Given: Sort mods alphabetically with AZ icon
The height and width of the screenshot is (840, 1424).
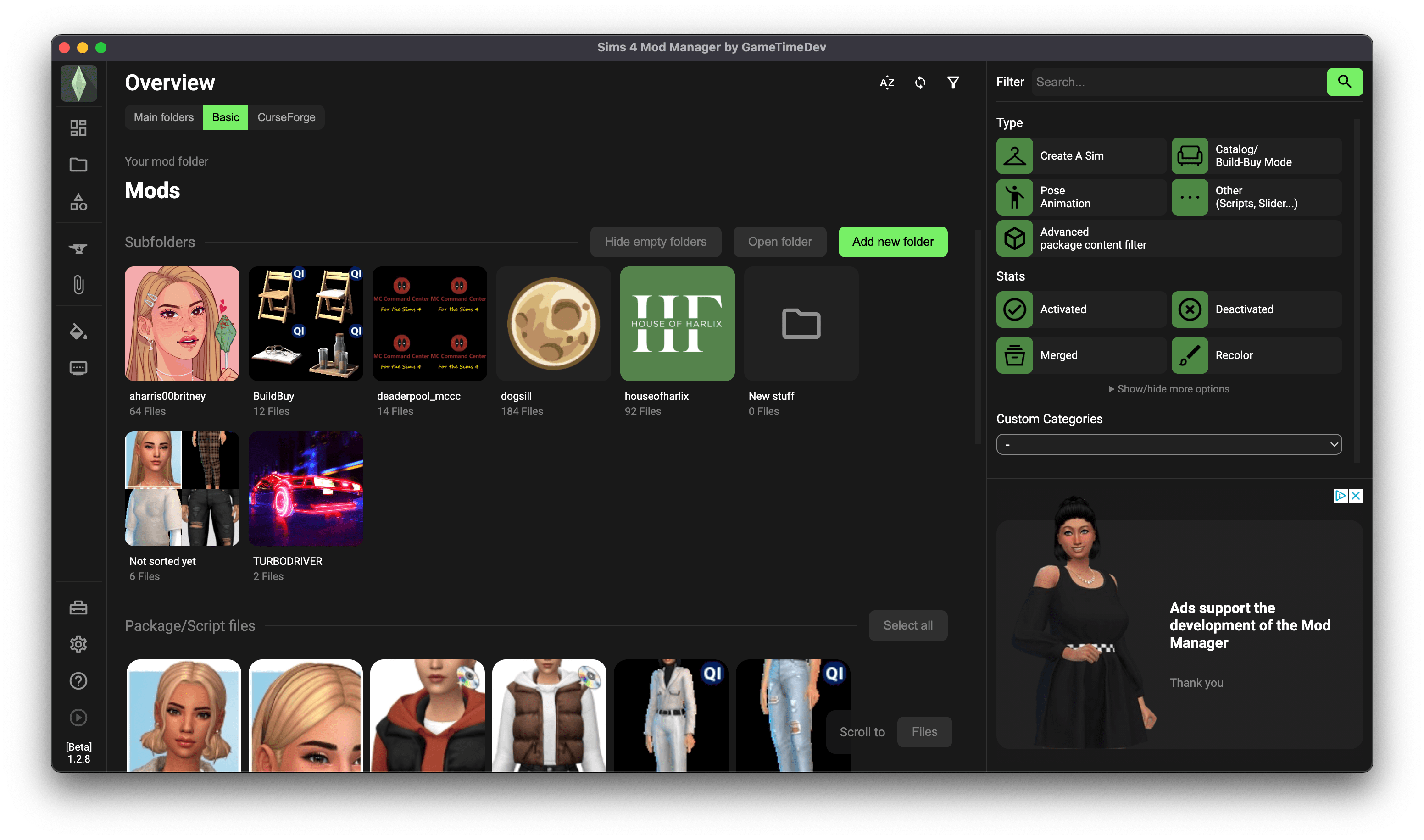Looking at the screenshot, I should coord(887,83).
